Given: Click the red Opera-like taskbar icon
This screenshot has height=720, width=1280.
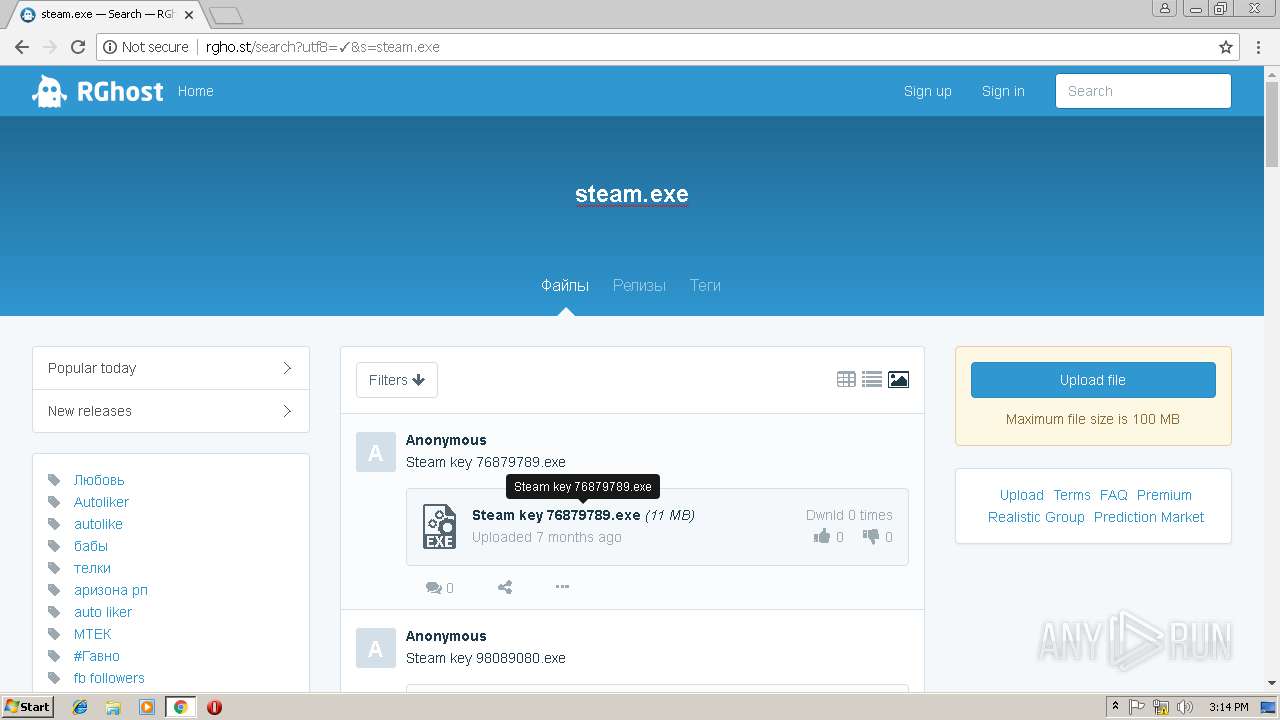Looking at the screenshot, I should pyautogui.click(x=214, y=707).
